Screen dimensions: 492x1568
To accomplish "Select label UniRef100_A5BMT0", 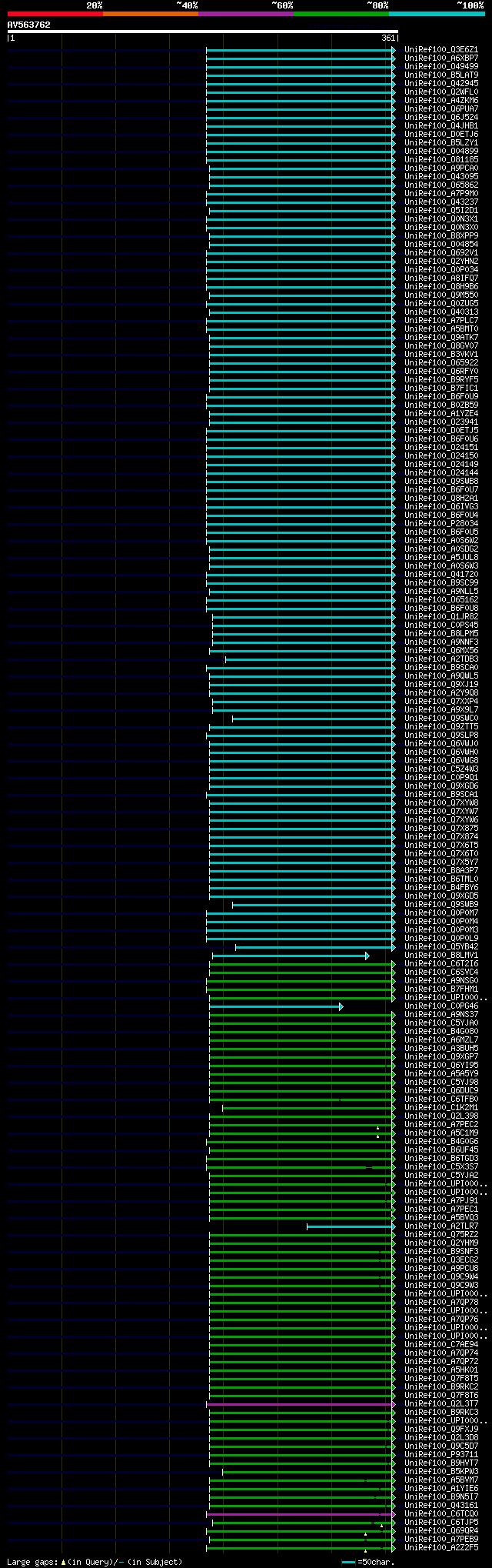I will pyautogui.click(x=441, y=329).
